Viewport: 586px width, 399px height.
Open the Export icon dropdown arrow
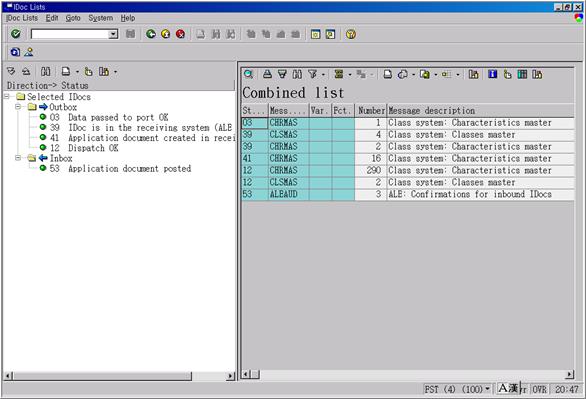pyautogui.click(x=435, y=75)
